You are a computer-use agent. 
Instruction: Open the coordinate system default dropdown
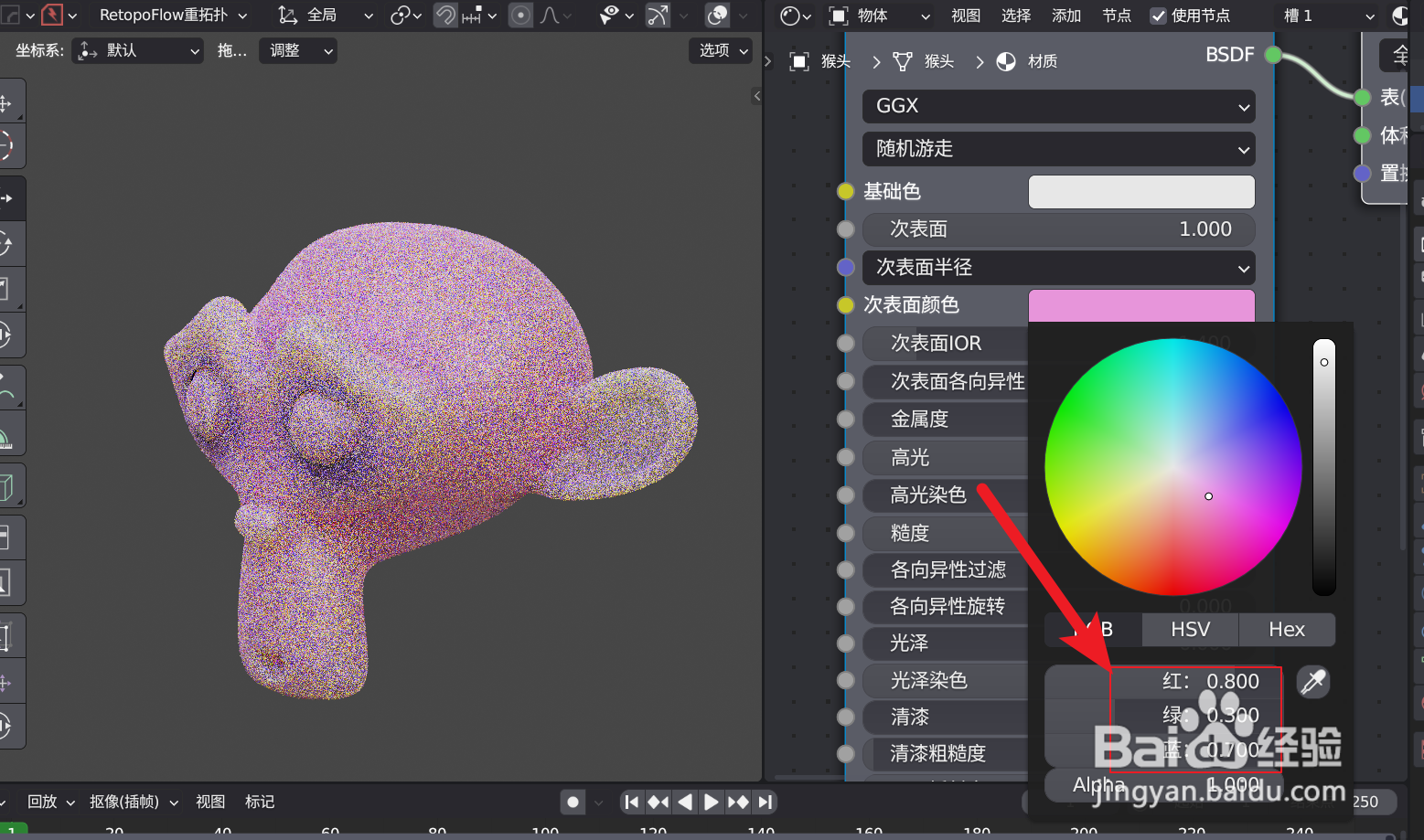pyautogui.click(x=137, y=50)
